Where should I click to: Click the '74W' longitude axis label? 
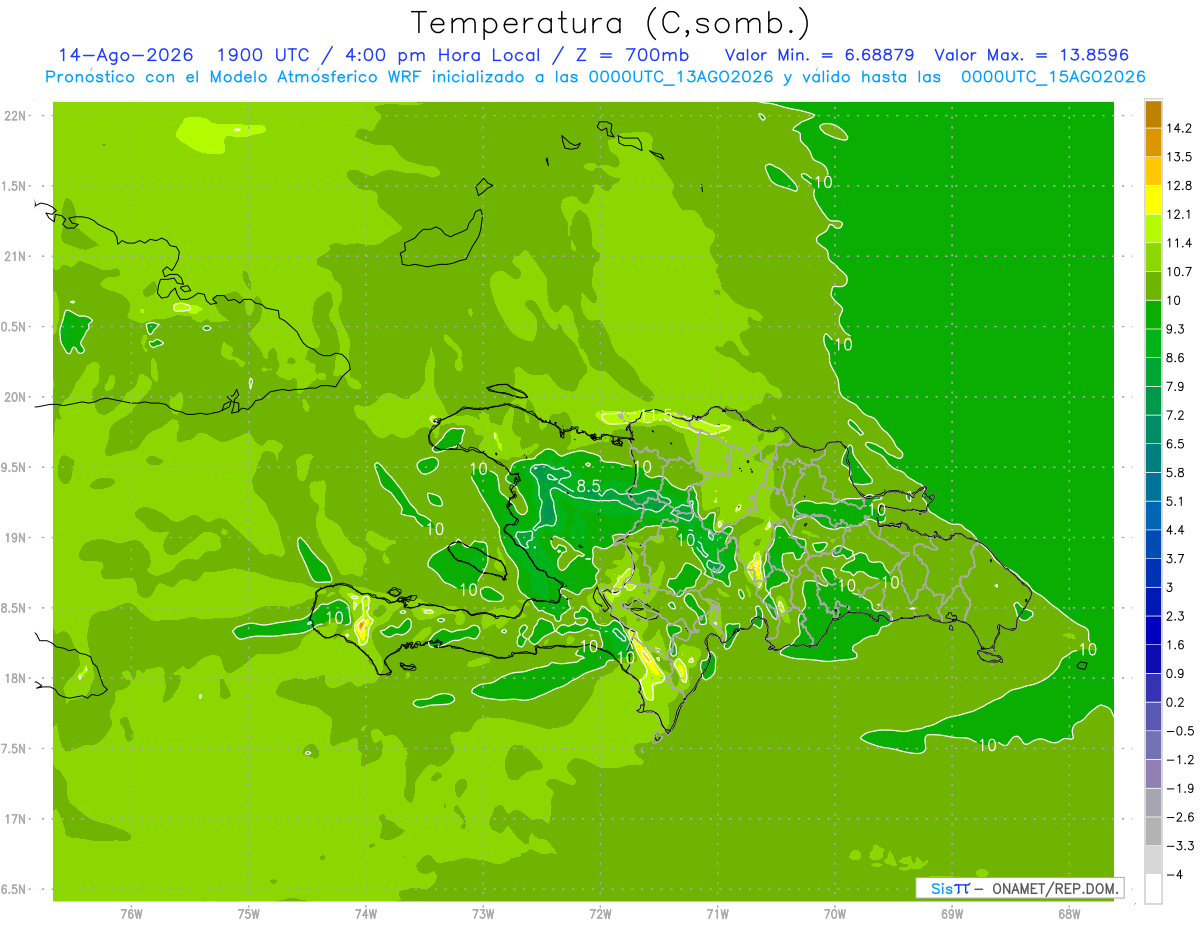click(x=366, y=913)
